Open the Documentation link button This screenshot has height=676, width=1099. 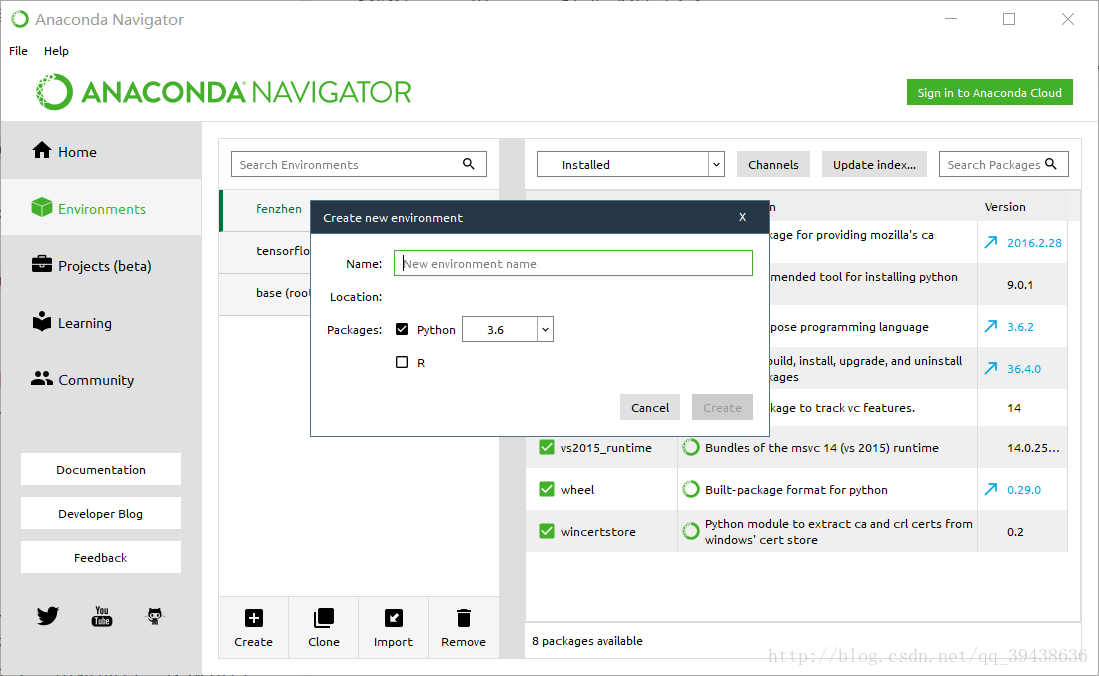101,469
